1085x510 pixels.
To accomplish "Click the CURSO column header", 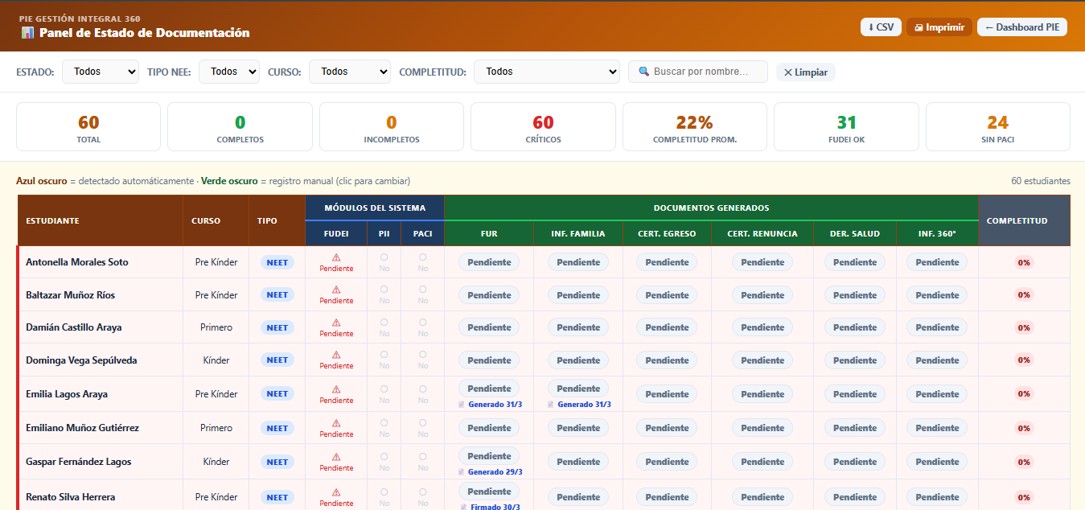I will pos(216,221).
